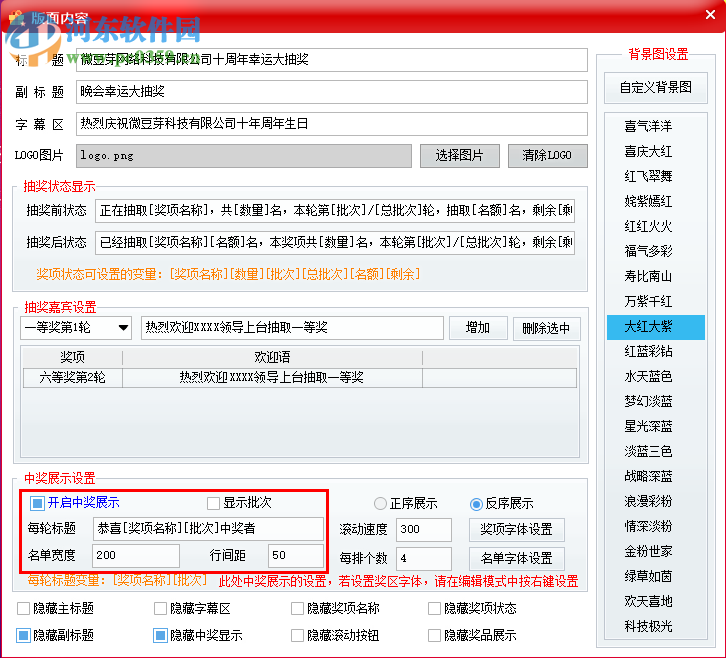
Task: Choose the 浪漫彩粉 background theme
Action: [656, 501]
